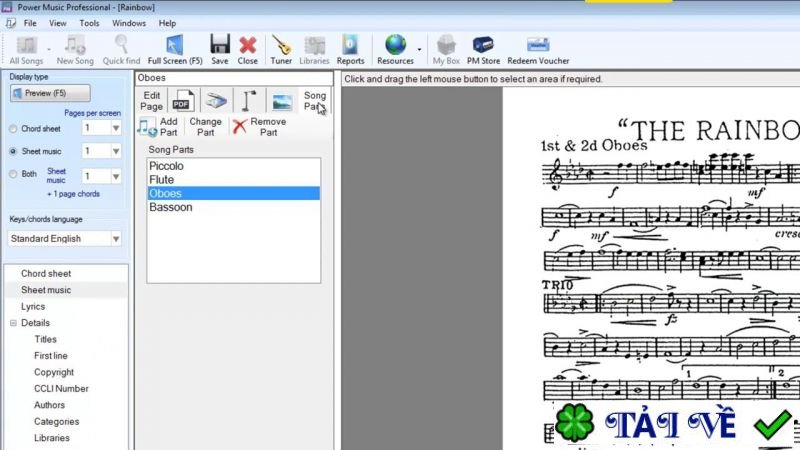Collapse the Details tree node

pos(13,323)
